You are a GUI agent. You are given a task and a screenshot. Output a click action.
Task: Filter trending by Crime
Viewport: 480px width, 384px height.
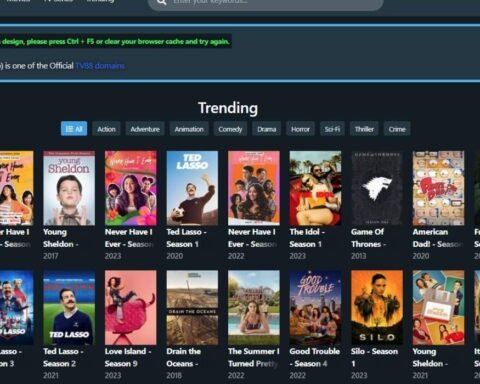397,129
